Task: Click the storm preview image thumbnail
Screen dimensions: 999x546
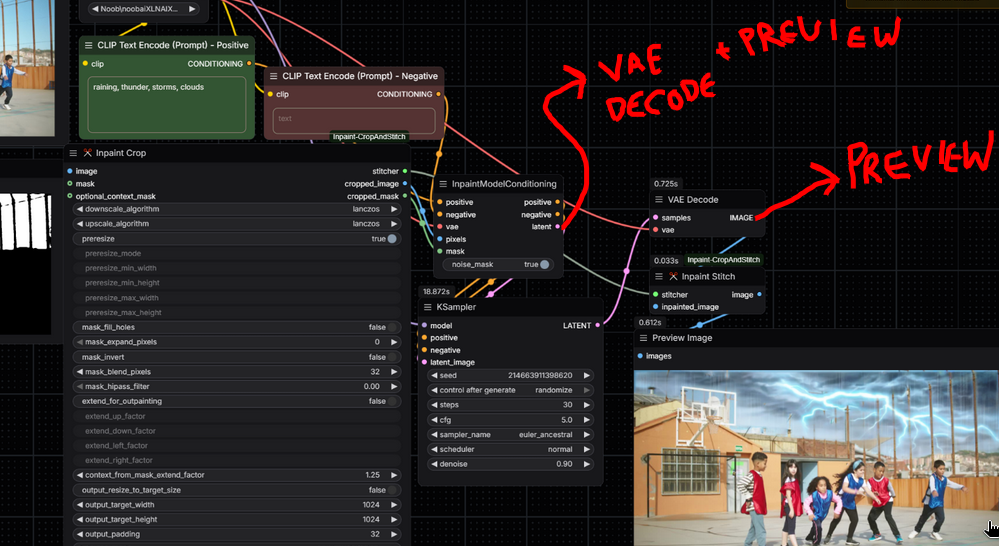Action: pos(816,458)
